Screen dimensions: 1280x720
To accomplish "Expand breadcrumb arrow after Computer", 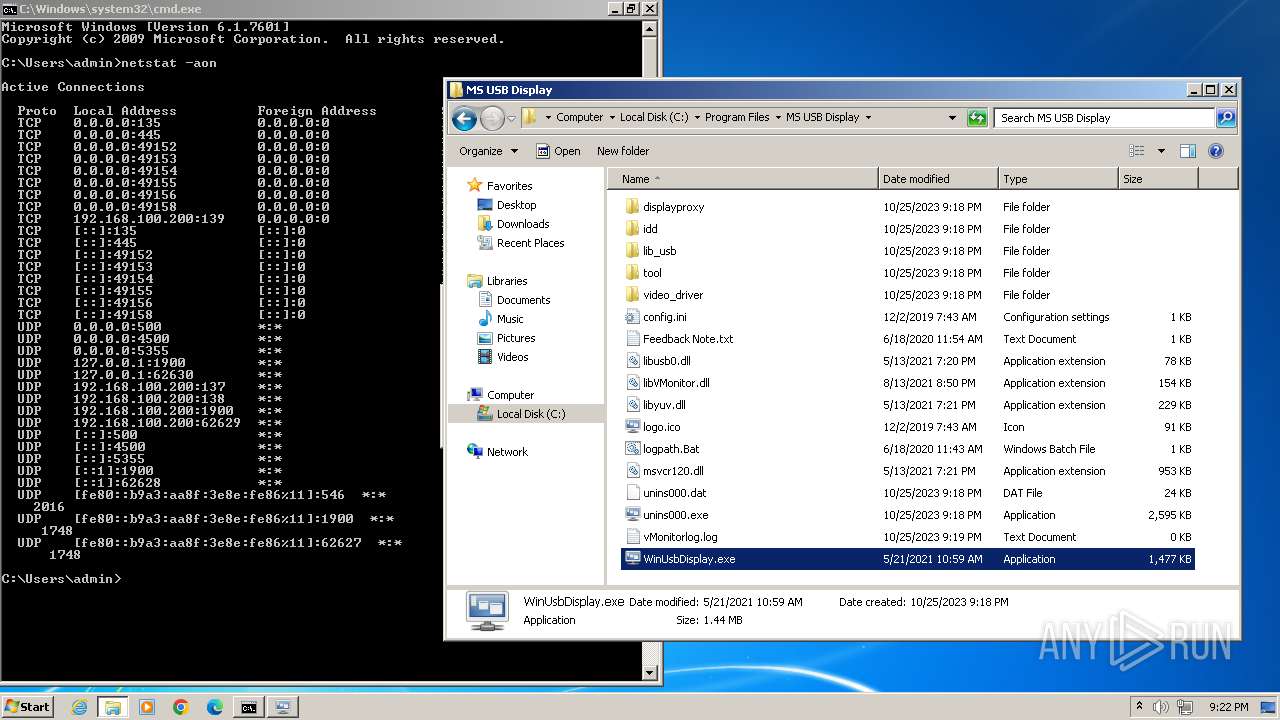I will (x=610, y=117).
